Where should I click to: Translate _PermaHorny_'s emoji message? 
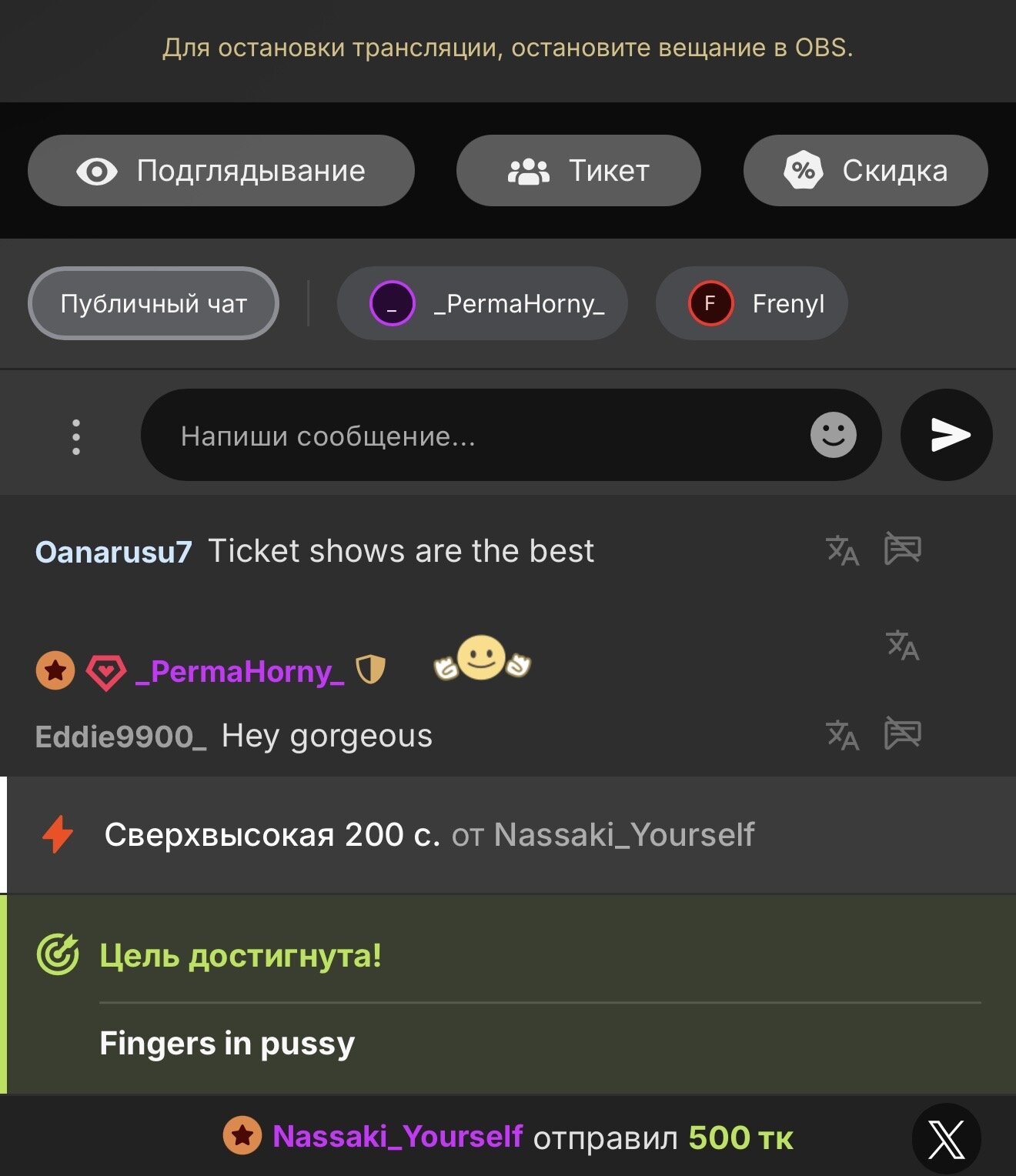[x=902, y=645]
